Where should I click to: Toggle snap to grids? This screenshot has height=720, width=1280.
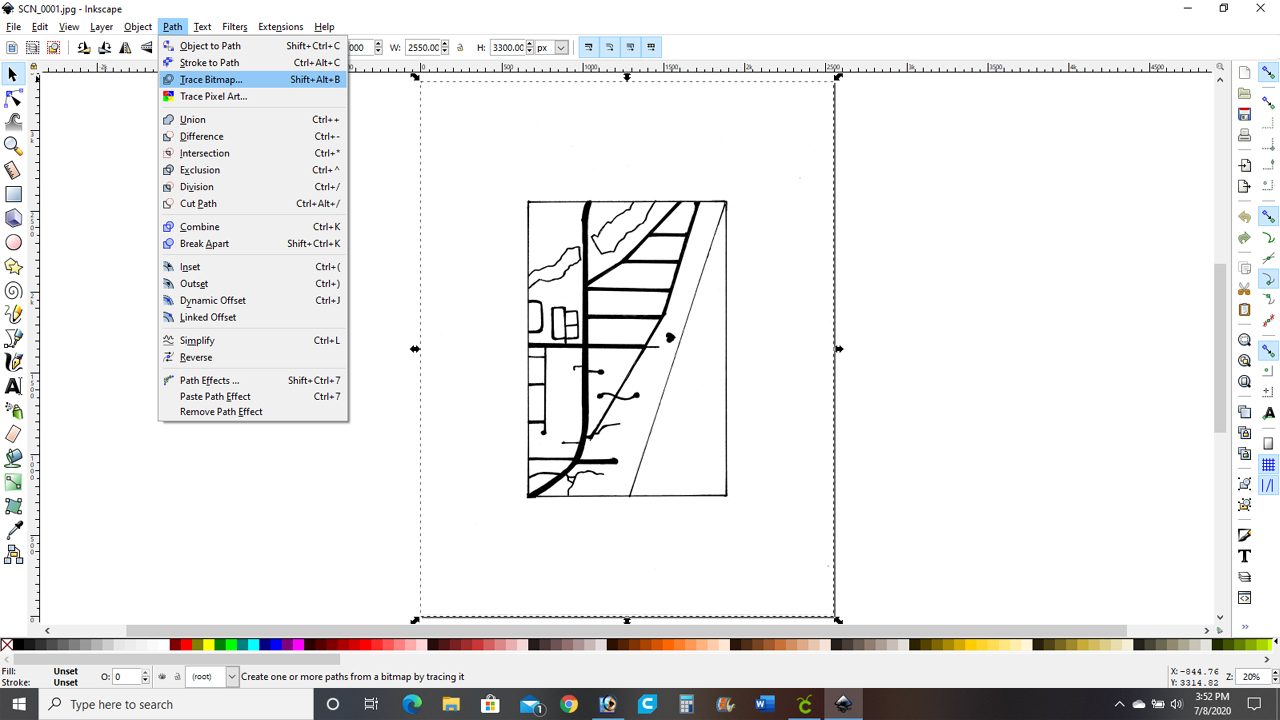pos(1268,464)
